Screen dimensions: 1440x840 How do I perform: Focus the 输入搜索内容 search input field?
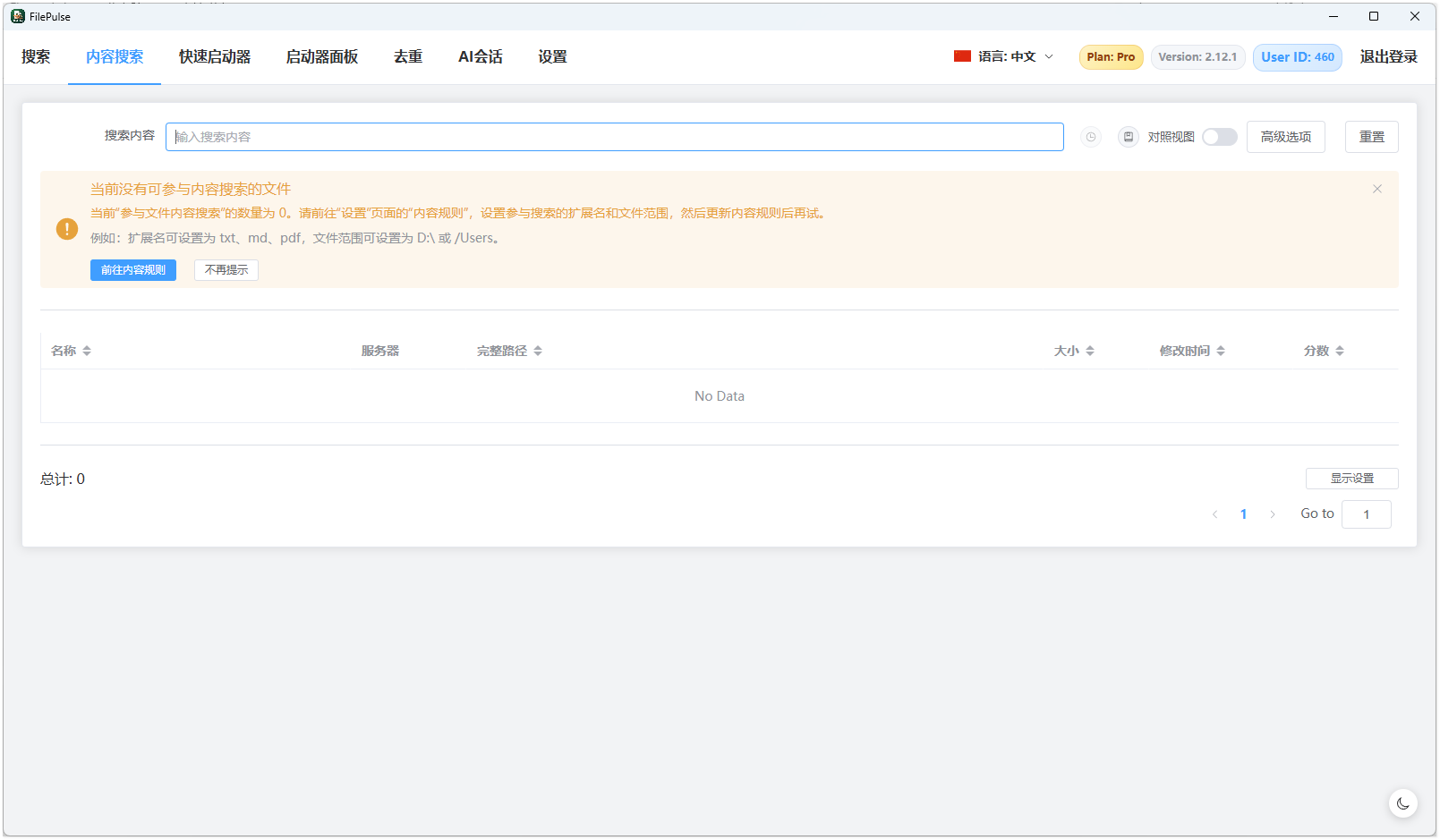click(615, 137)
